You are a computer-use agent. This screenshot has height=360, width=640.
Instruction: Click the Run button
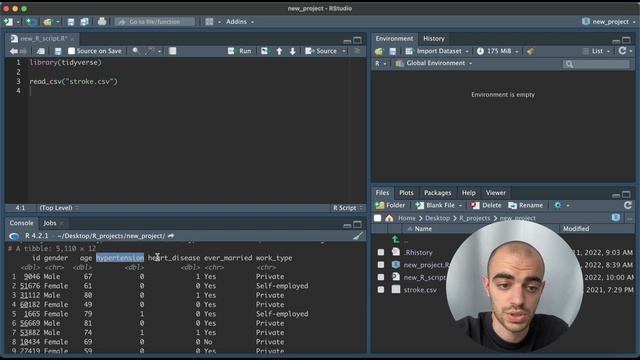(x=240, y=51)
